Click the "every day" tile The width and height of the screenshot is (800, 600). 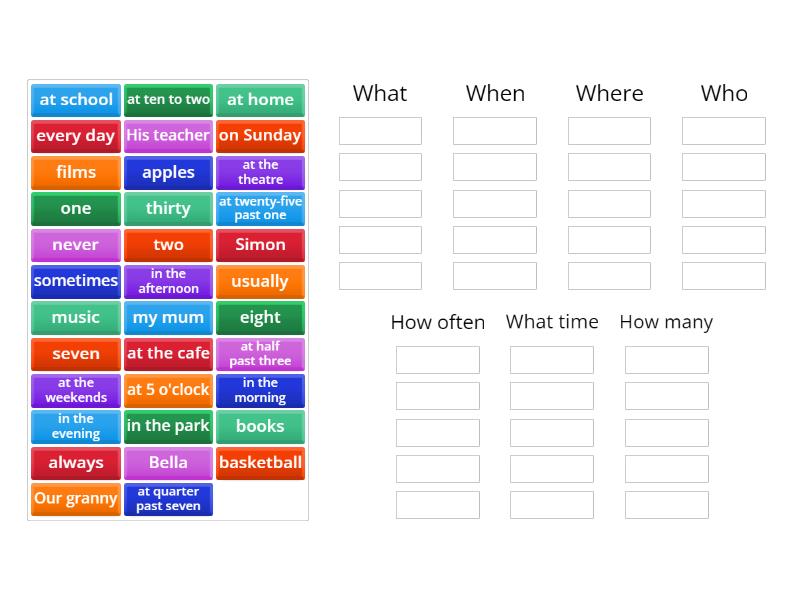click(75, 136)
